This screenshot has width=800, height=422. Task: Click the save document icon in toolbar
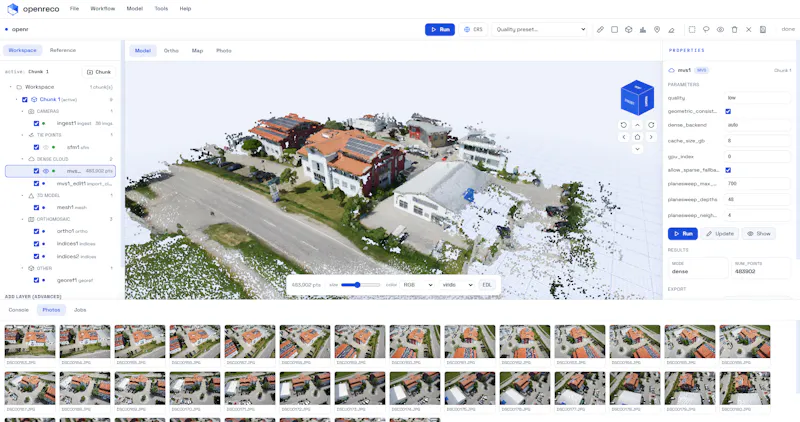point(763,30)
